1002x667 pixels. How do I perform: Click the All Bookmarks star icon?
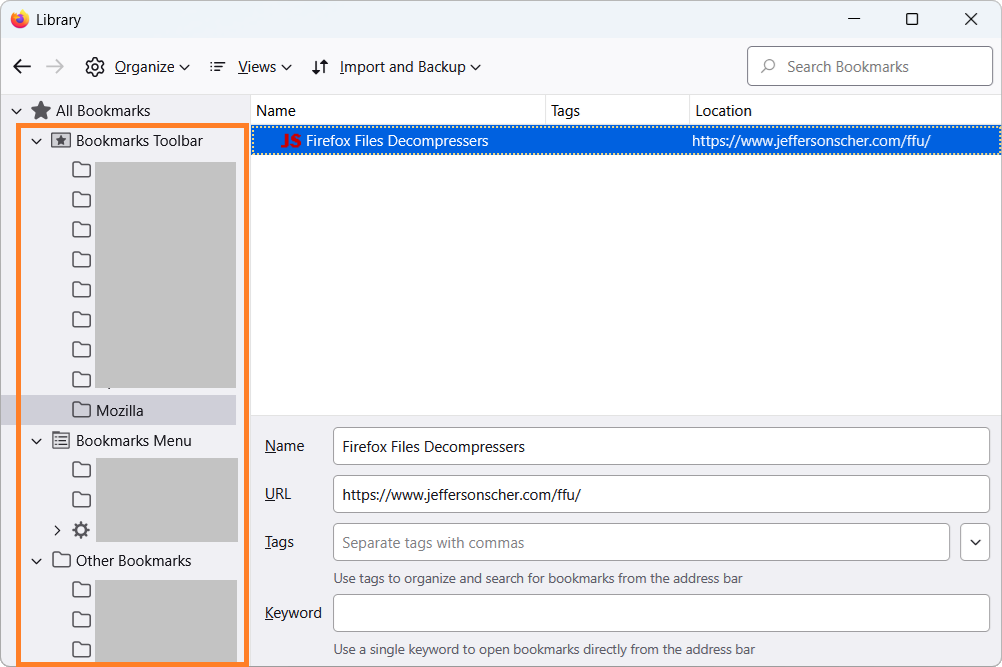(41, 111)
